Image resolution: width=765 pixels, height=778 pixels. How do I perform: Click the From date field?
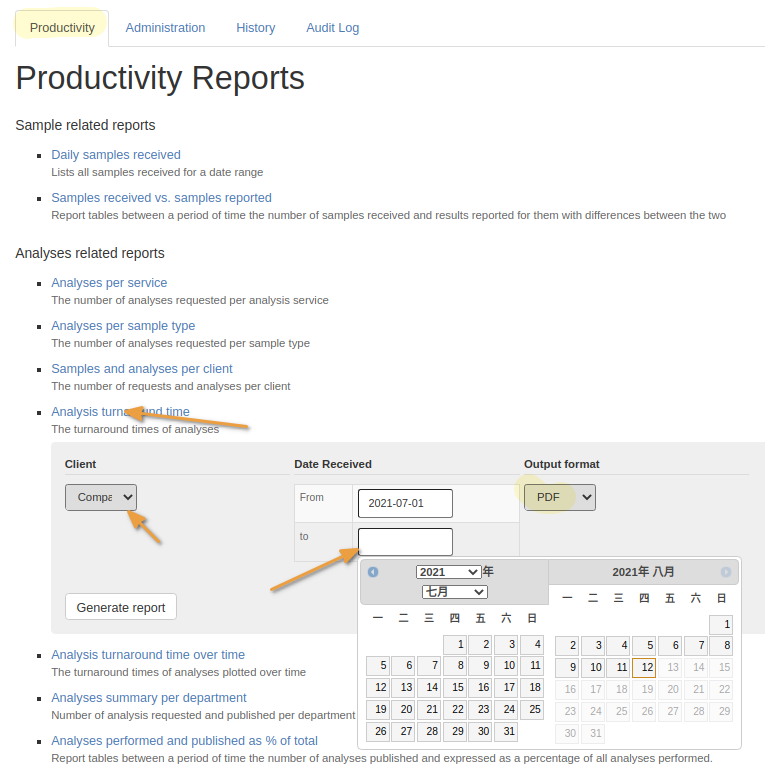tap(405, 503)
